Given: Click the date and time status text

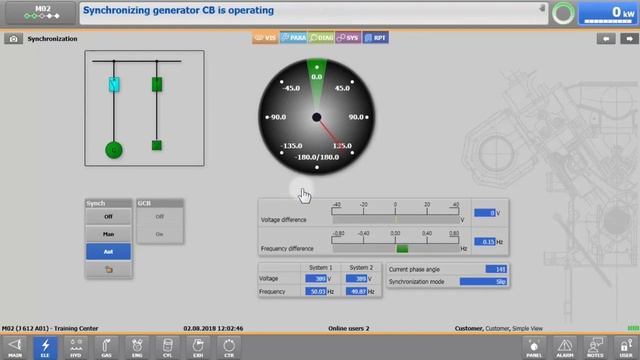Looking at the screenshot, I should tap(213, 328).
